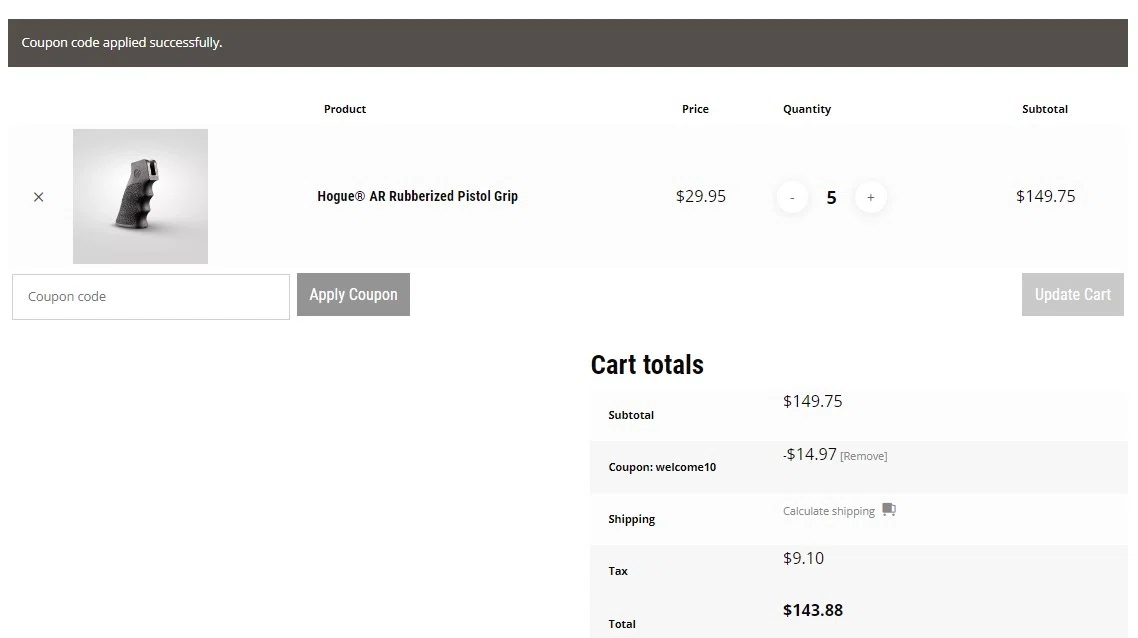Click the Quantity column header
1138x638 pixels.
(x=807, y=109)
